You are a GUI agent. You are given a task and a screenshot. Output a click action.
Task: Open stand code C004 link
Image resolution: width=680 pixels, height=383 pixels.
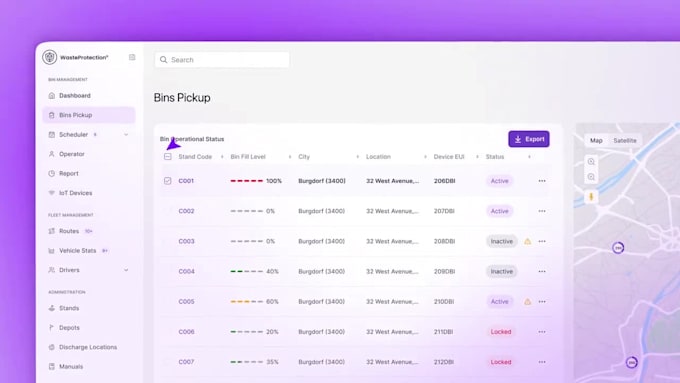click(x=186, y=272)
